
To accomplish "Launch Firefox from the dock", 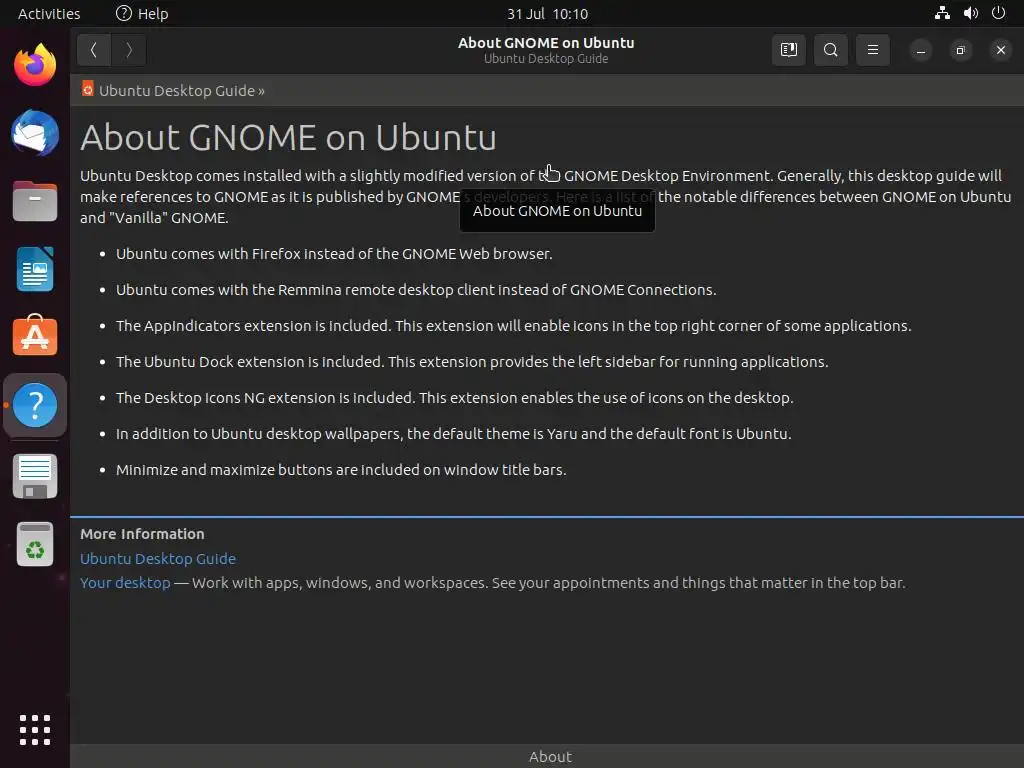I will click(x=35, y=65).
